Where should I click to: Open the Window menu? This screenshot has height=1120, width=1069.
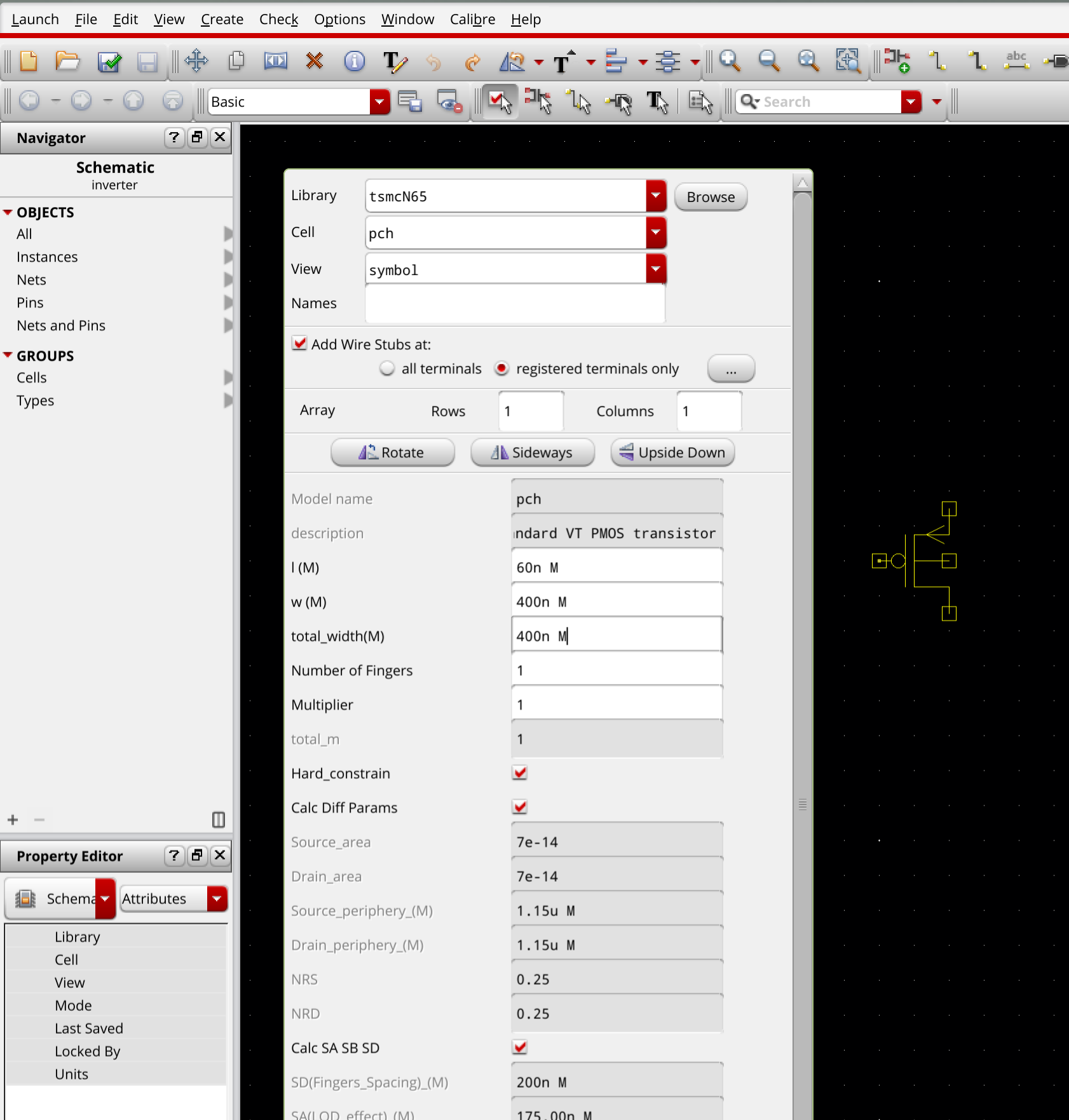(407, 19)
